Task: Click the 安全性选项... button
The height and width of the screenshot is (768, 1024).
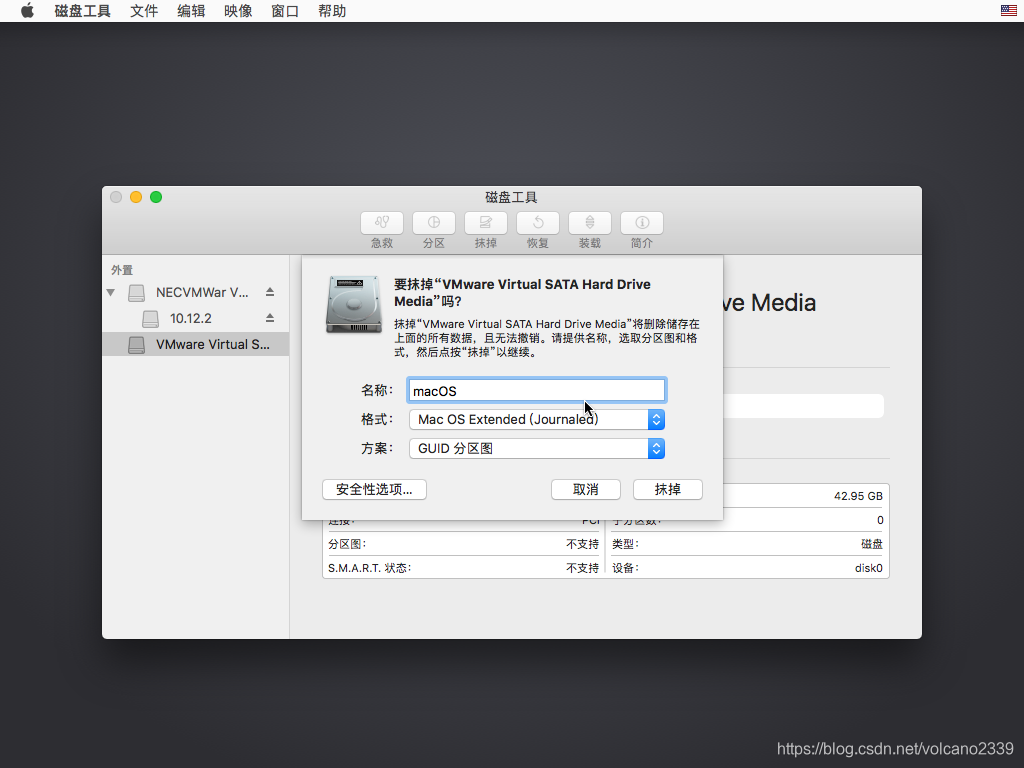Action: tap(374, 490)
